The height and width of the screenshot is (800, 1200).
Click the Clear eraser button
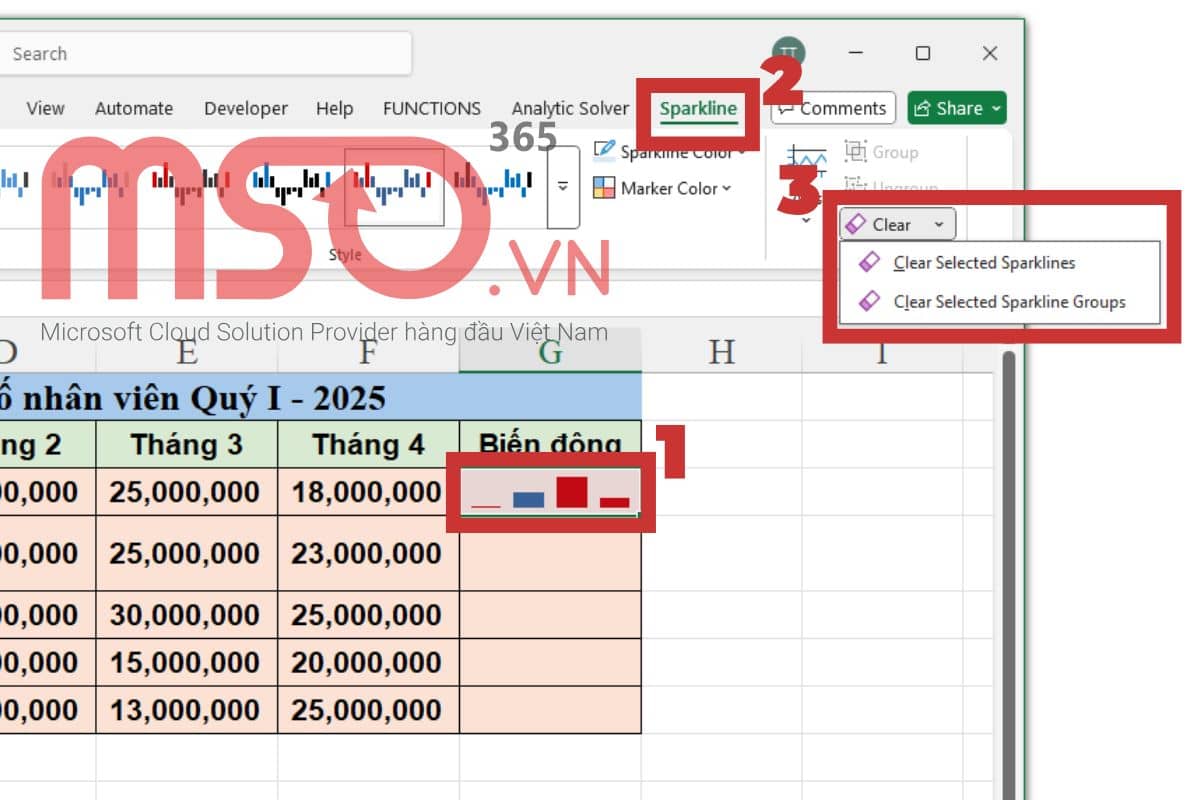880,224
